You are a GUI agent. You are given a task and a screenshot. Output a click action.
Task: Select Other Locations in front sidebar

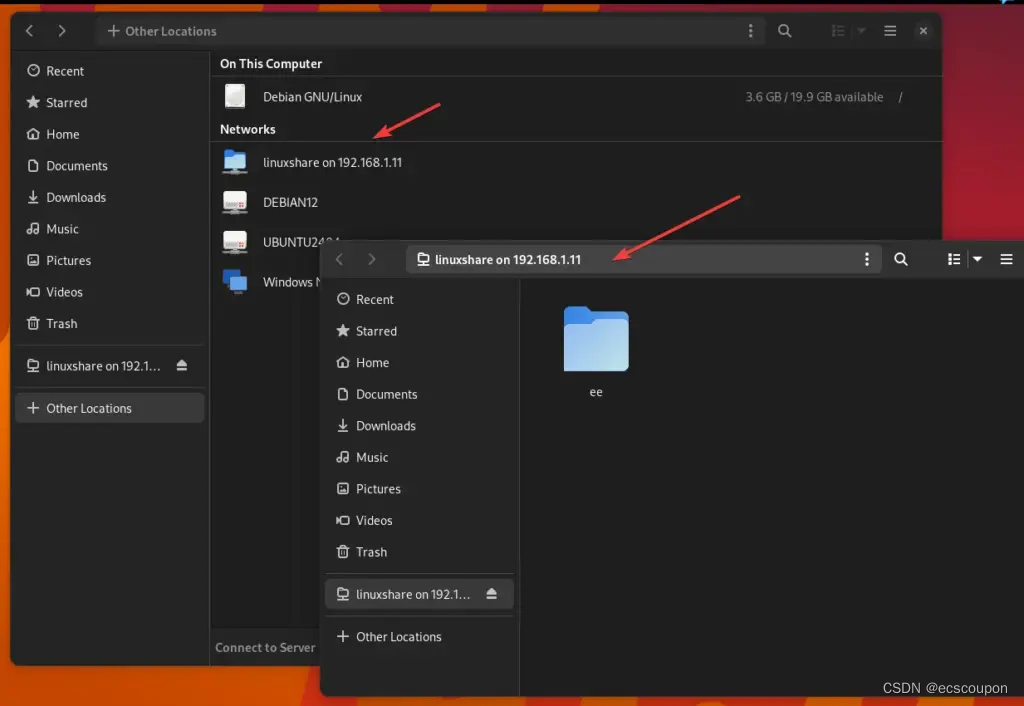coord(398,637)
